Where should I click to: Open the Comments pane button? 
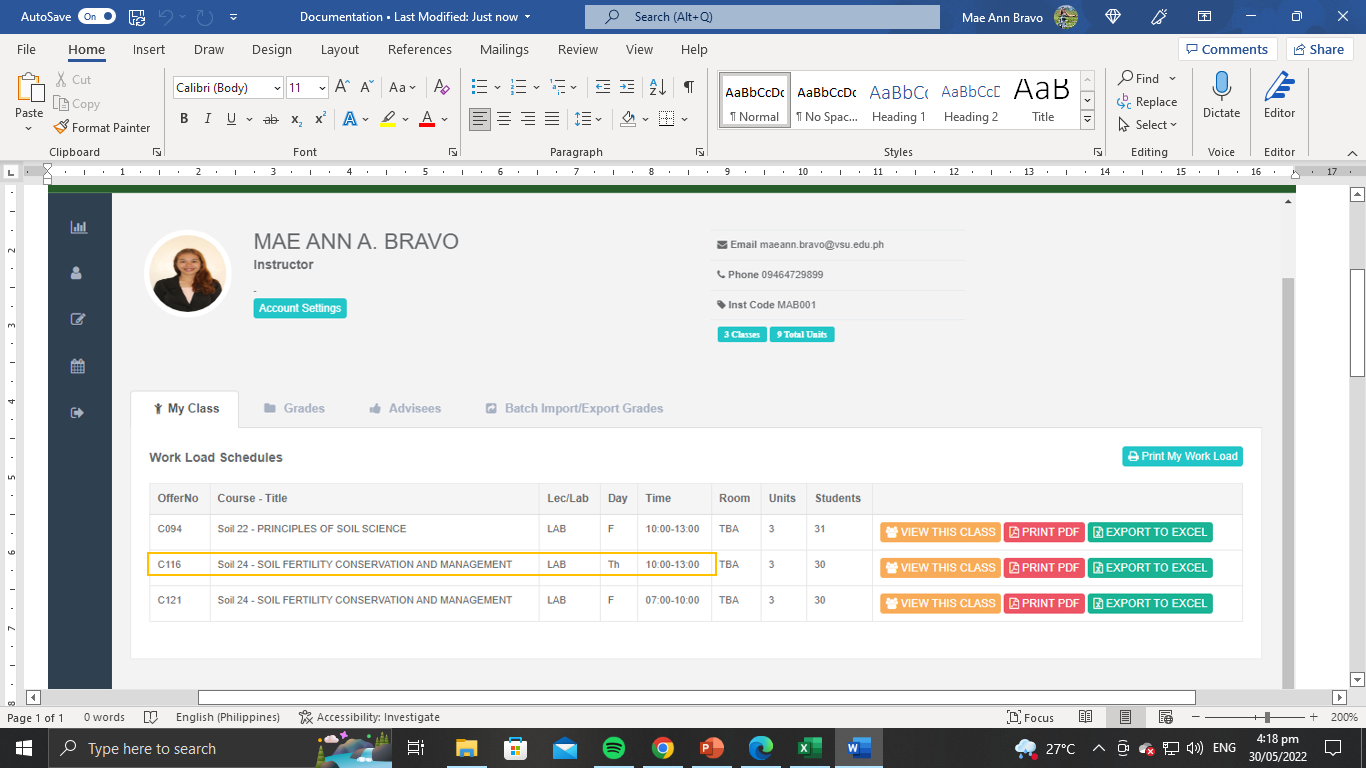1225,49
